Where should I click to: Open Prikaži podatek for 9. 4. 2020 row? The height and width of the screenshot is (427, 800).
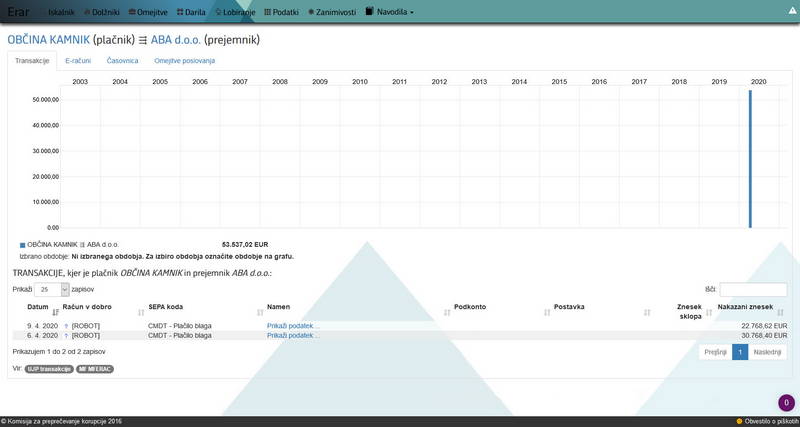point(293,326)
